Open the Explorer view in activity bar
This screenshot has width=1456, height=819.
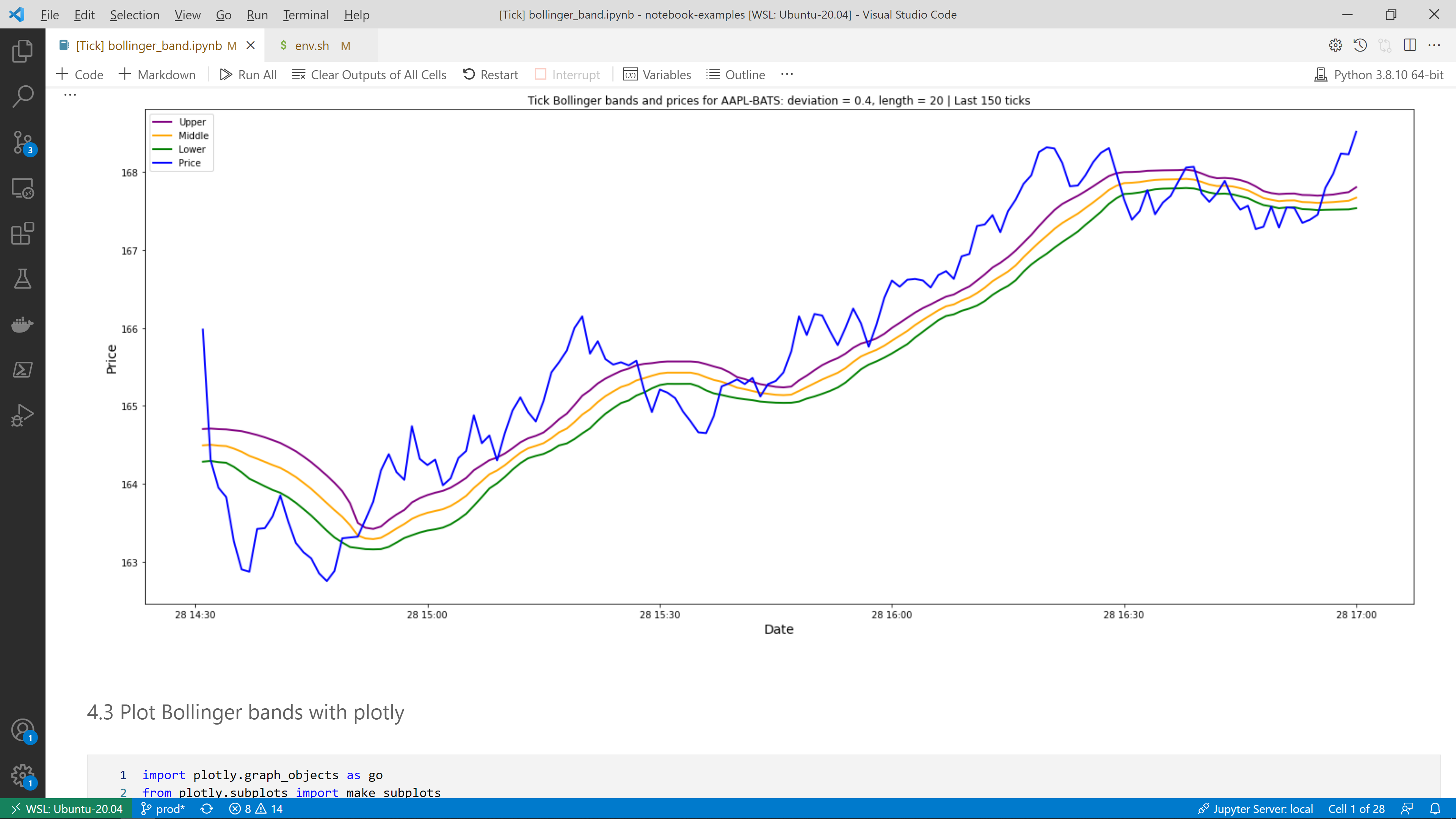23,51
